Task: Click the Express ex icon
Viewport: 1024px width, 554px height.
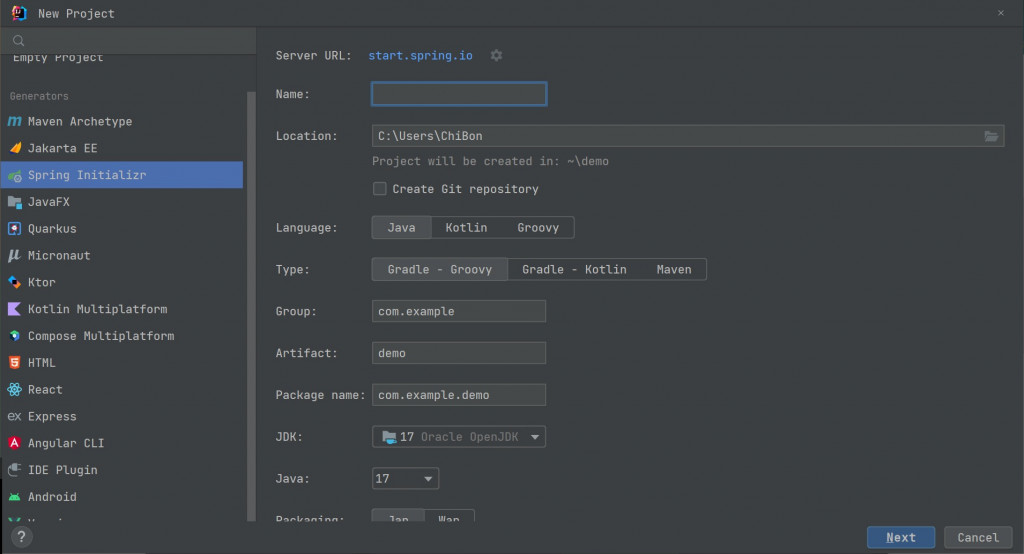Action: [14, 416]
